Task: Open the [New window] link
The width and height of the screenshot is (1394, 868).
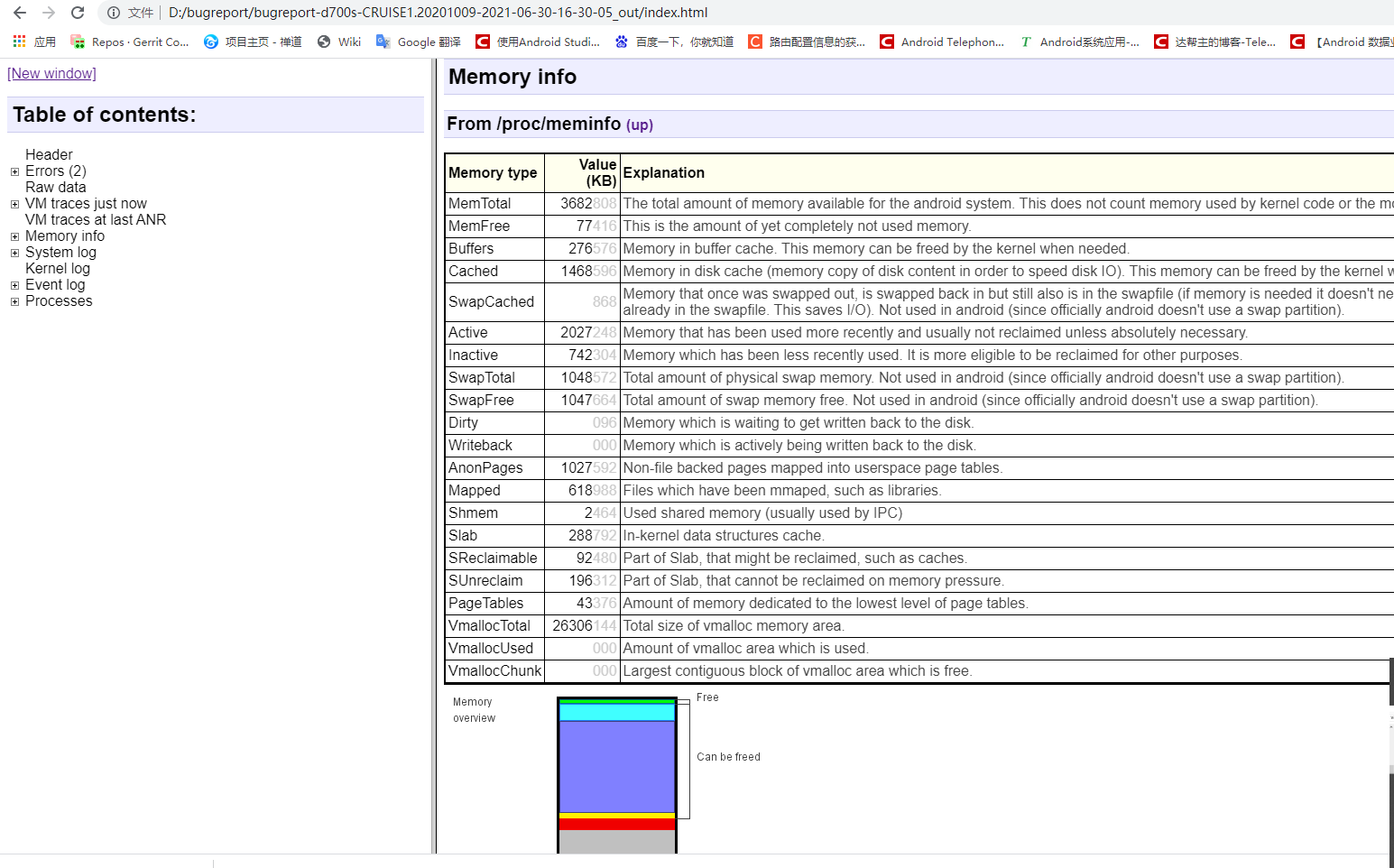Action: [x=51, y=73]
